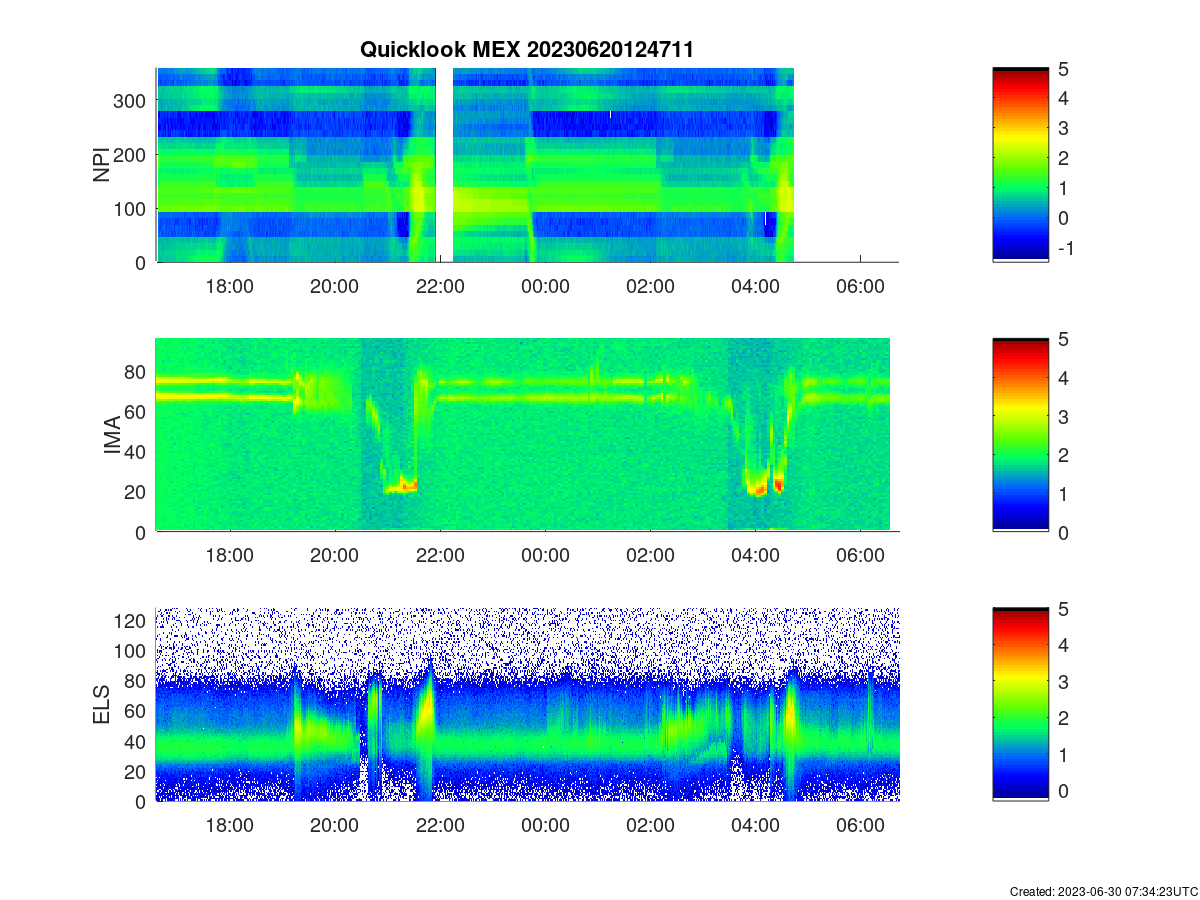Click the 06:00 tick on IMA time axis
The height and width of the screenshot is (900, 1200).
[861, 556]
